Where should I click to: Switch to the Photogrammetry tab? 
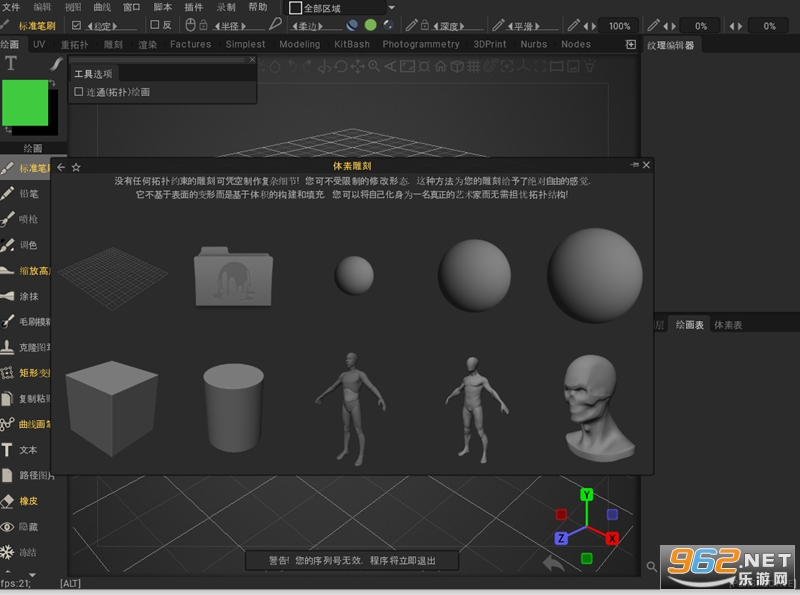tap(421, 44)
